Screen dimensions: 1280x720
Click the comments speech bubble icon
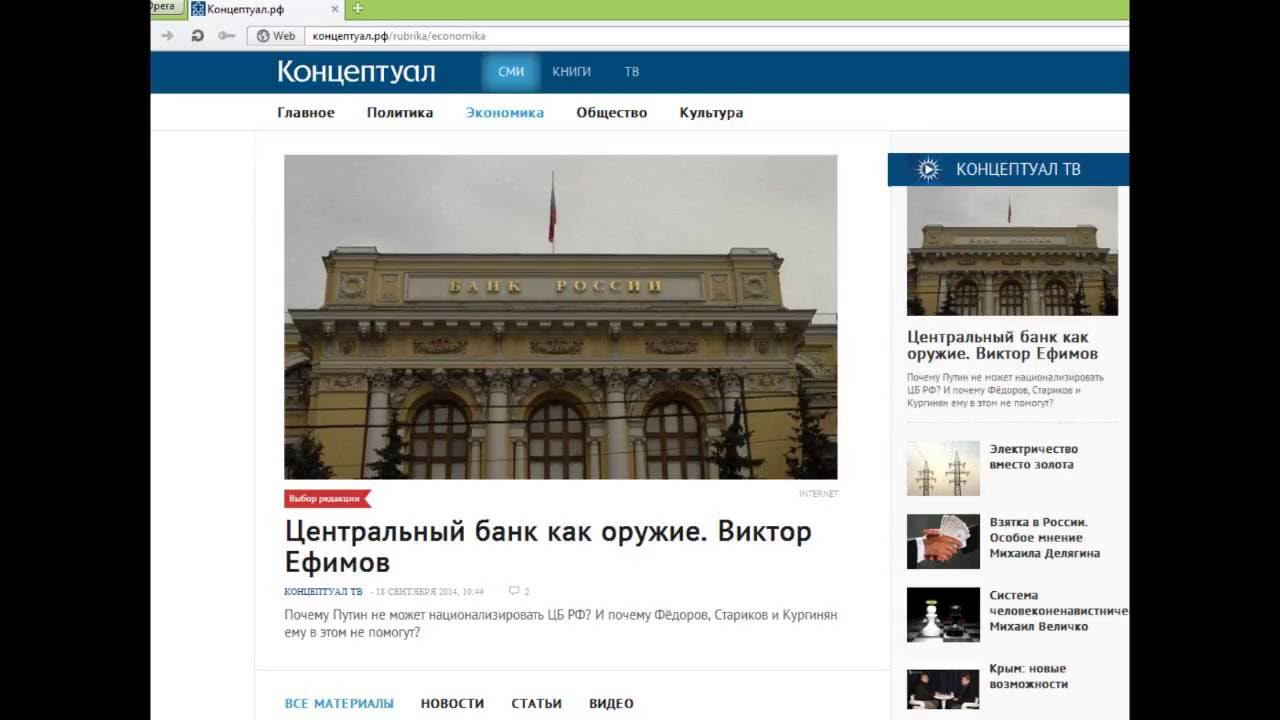[x=514, y=591]
